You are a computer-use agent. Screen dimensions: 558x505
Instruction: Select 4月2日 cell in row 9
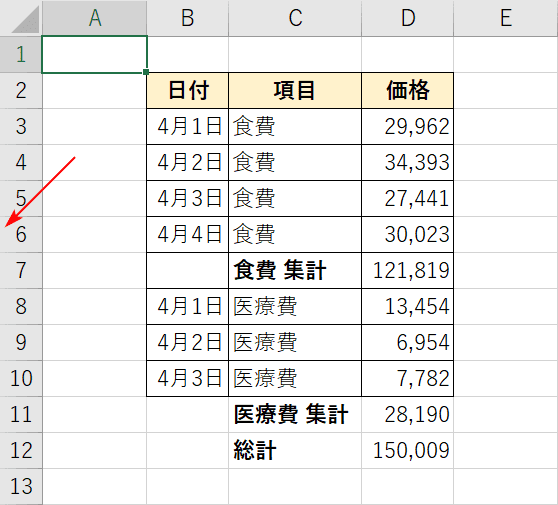pos(188,342)
